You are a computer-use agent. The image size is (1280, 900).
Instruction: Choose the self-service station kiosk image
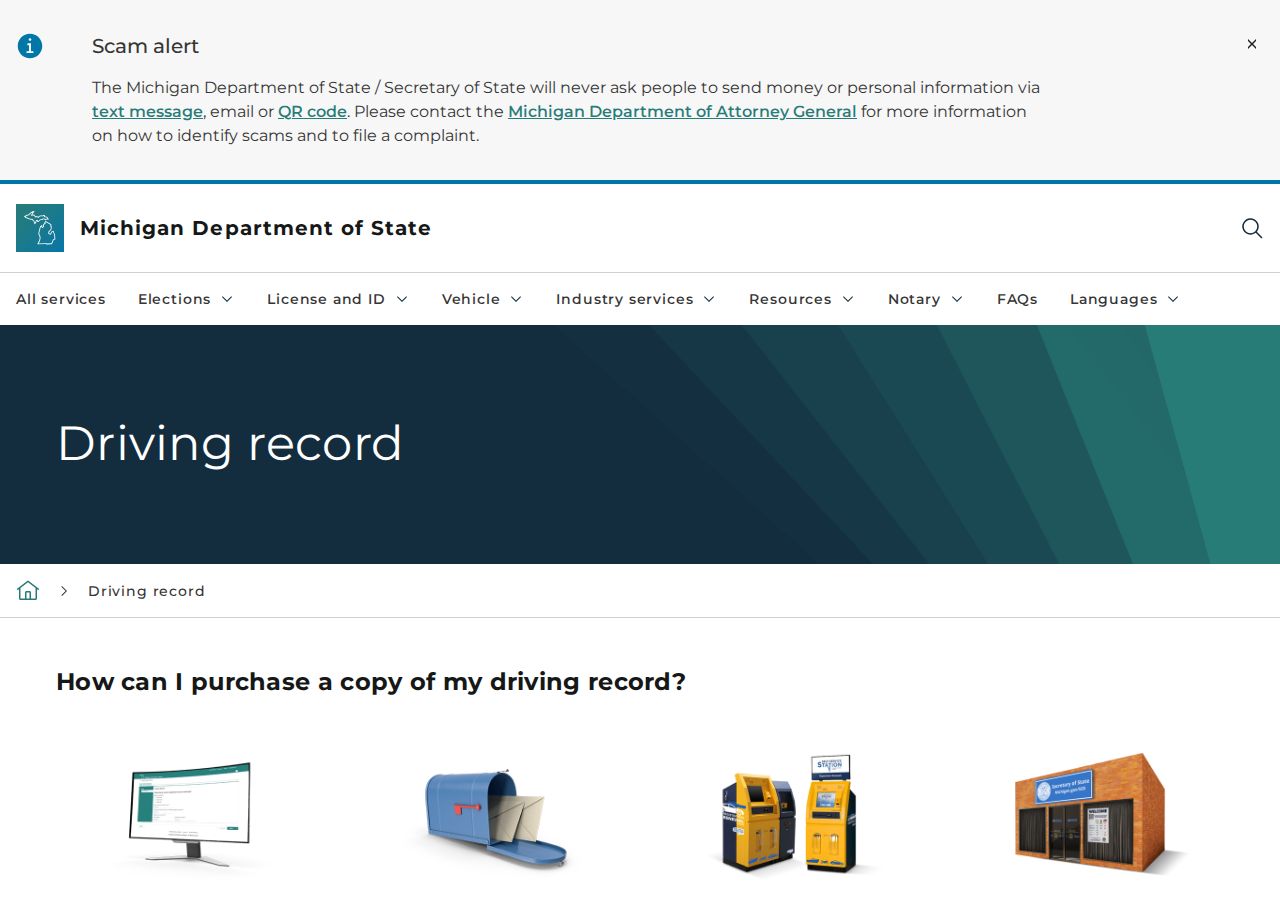point(791,814)
